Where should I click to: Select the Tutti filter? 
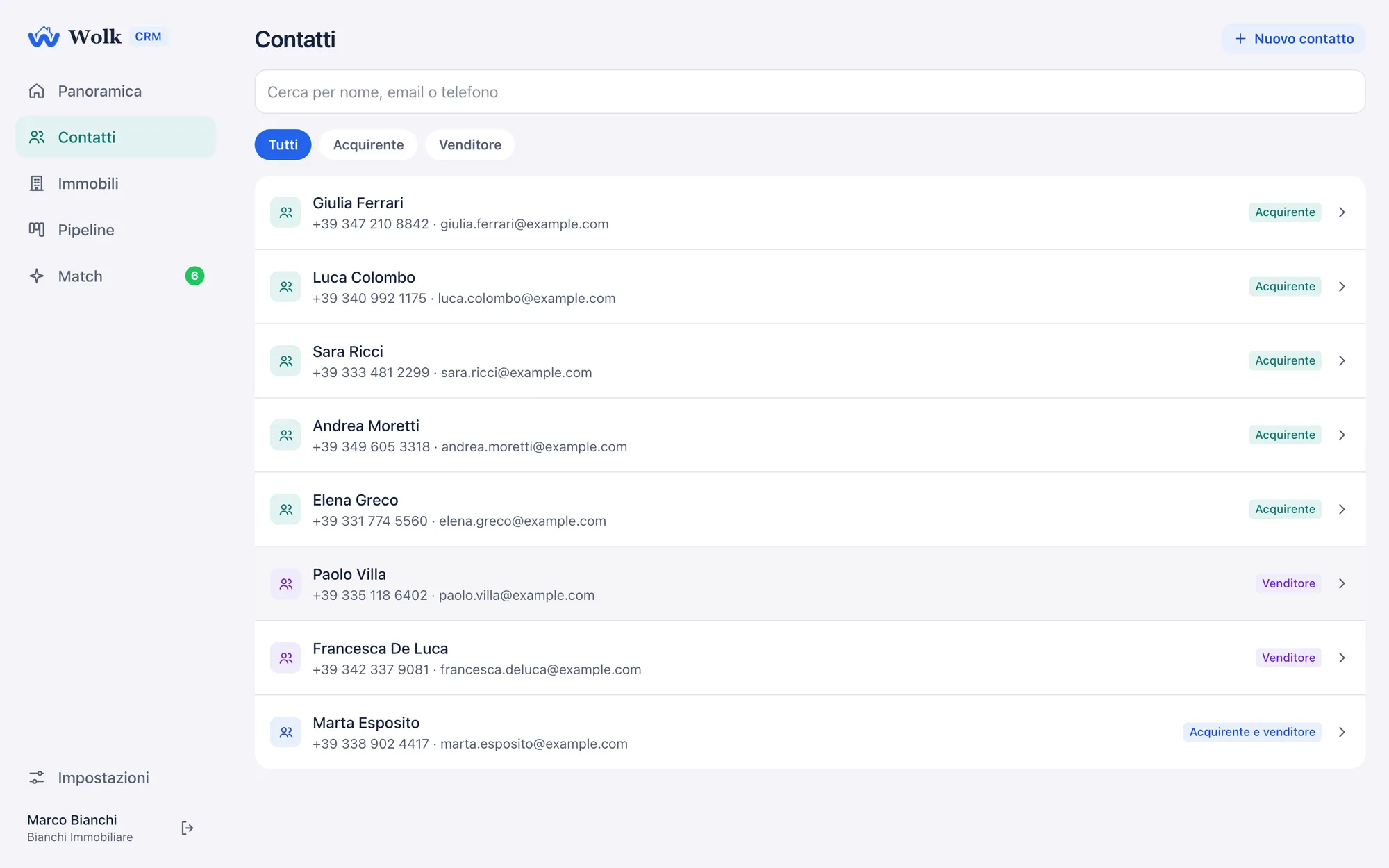(x=283, y=144)
